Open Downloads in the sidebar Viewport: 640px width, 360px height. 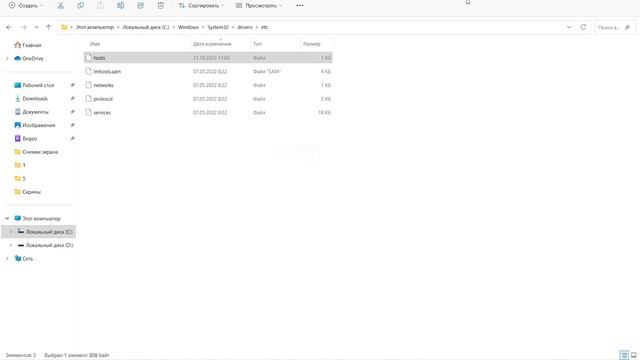coord(31,98)
